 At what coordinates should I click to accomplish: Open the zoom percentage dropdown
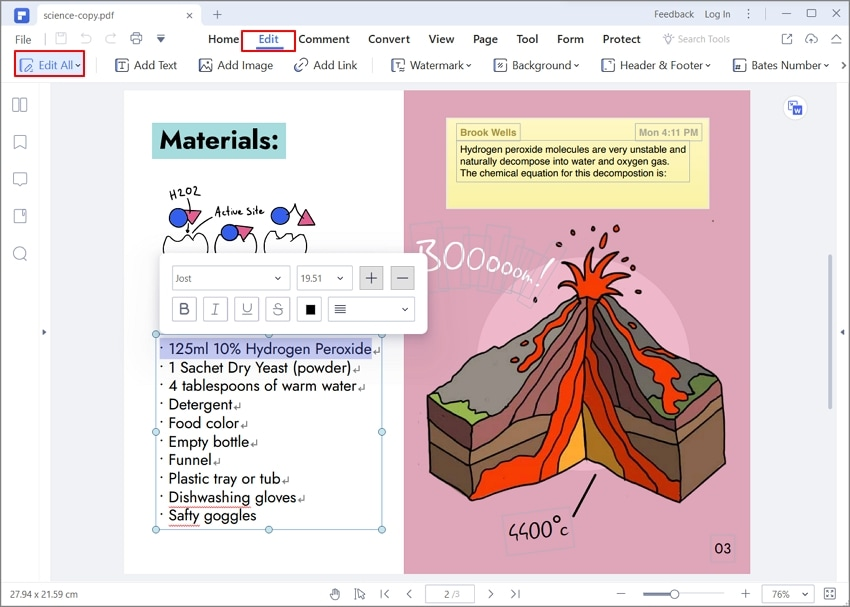(788, 593)
